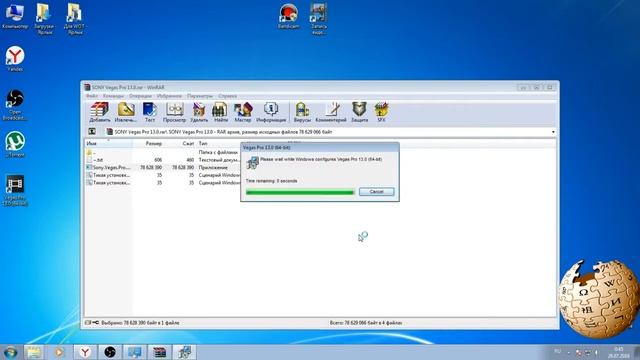
Task: Click the Удалить (Delete) toolbar icon
Action: point(199,112)
